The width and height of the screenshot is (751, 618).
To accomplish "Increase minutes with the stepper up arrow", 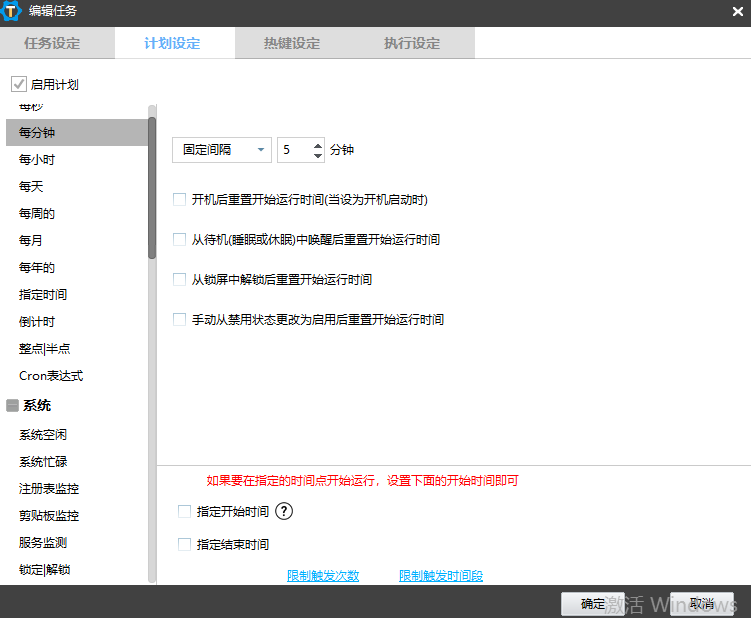I will tap(318, 145).
